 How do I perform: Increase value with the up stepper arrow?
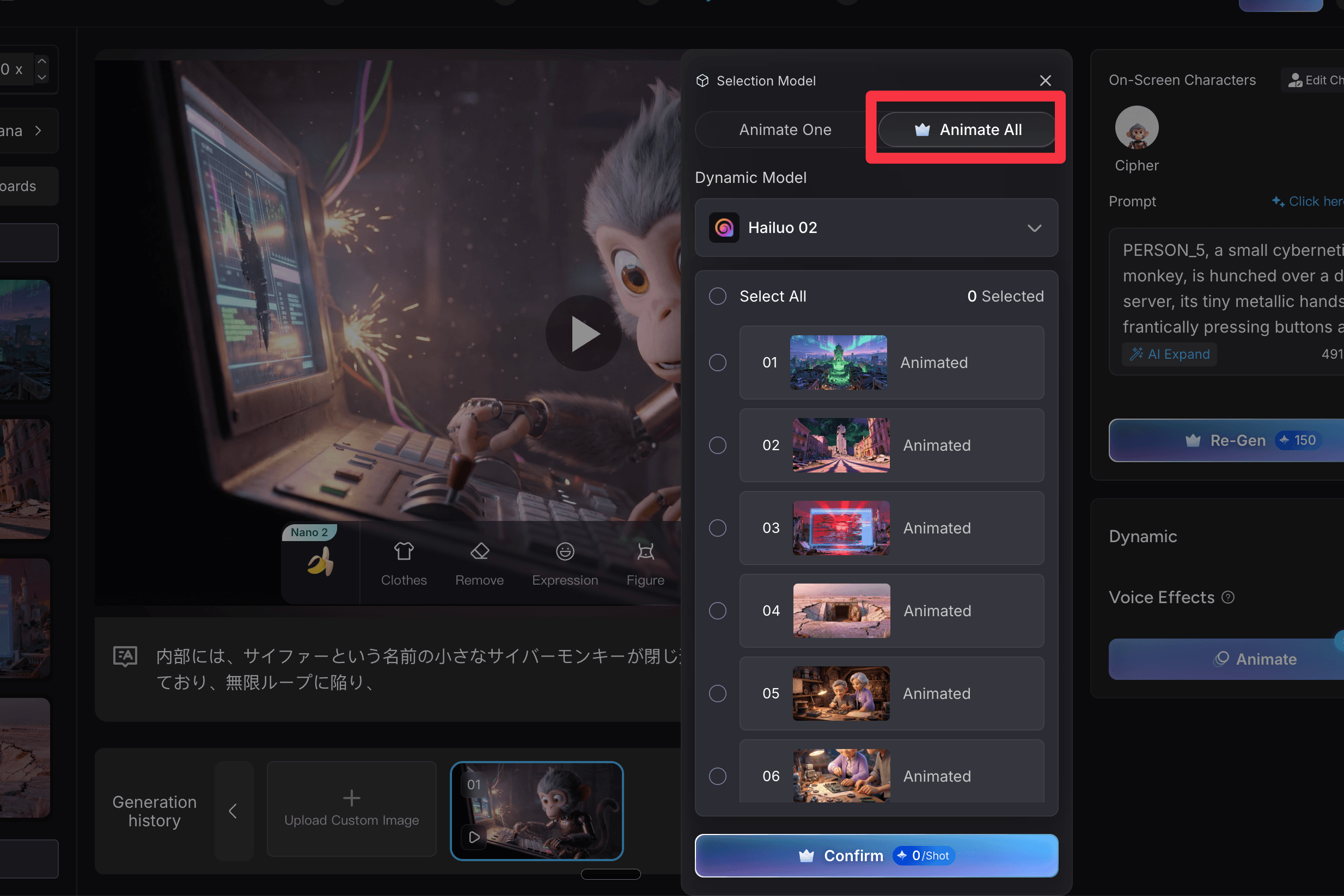point(42,60)
